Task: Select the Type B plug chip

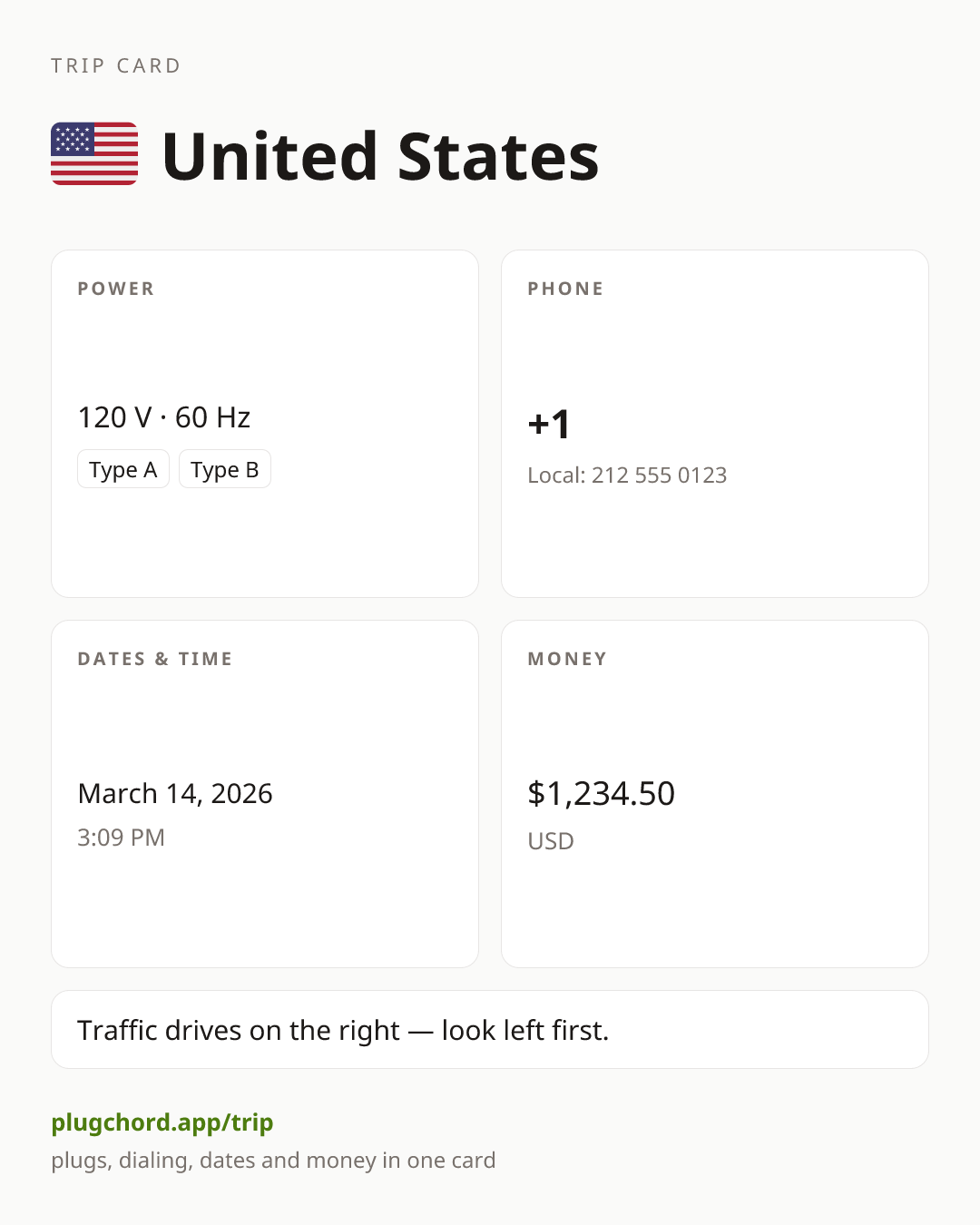Action: tap(225, 469)
